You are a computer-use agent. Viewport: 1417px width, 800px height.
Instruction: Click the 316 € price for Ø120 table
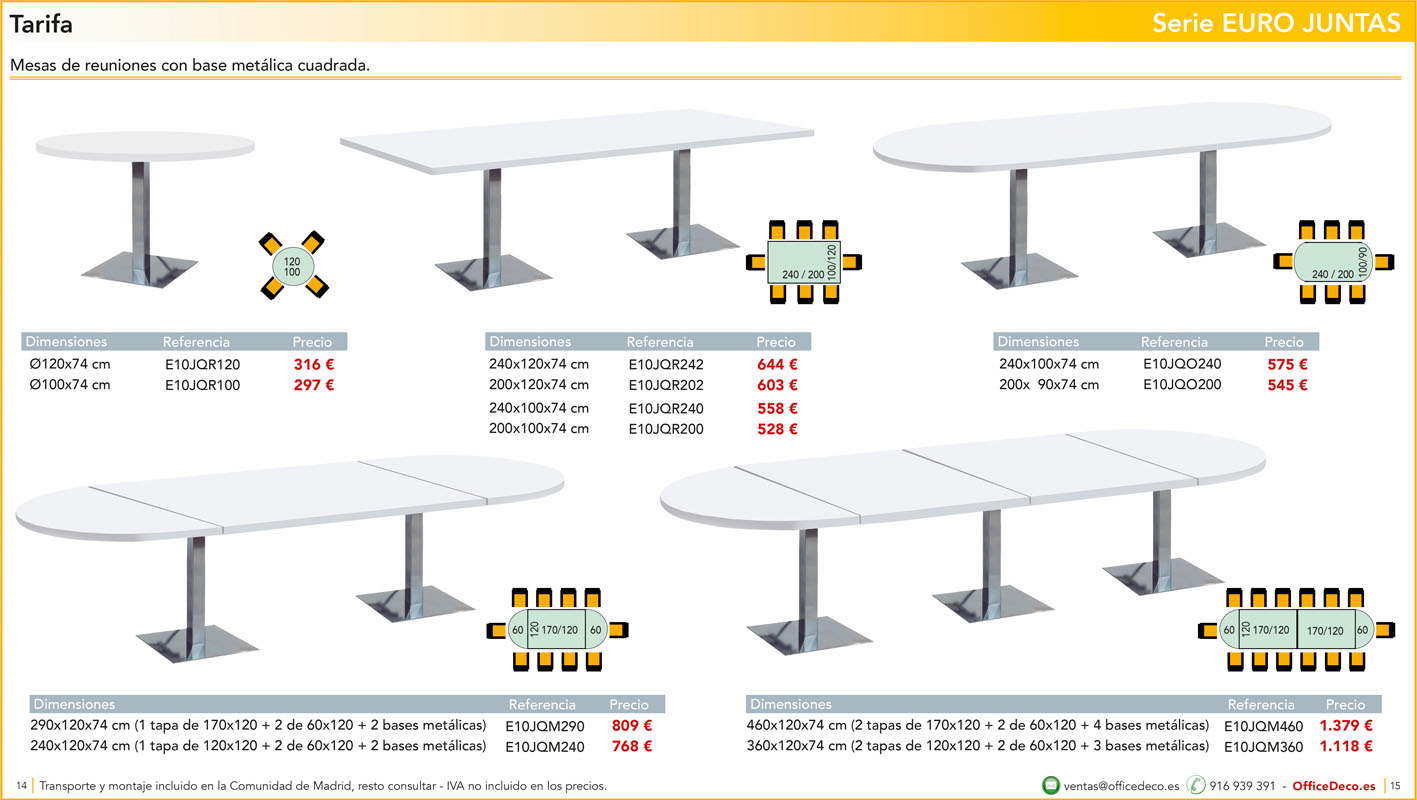(x=314, y=365)
